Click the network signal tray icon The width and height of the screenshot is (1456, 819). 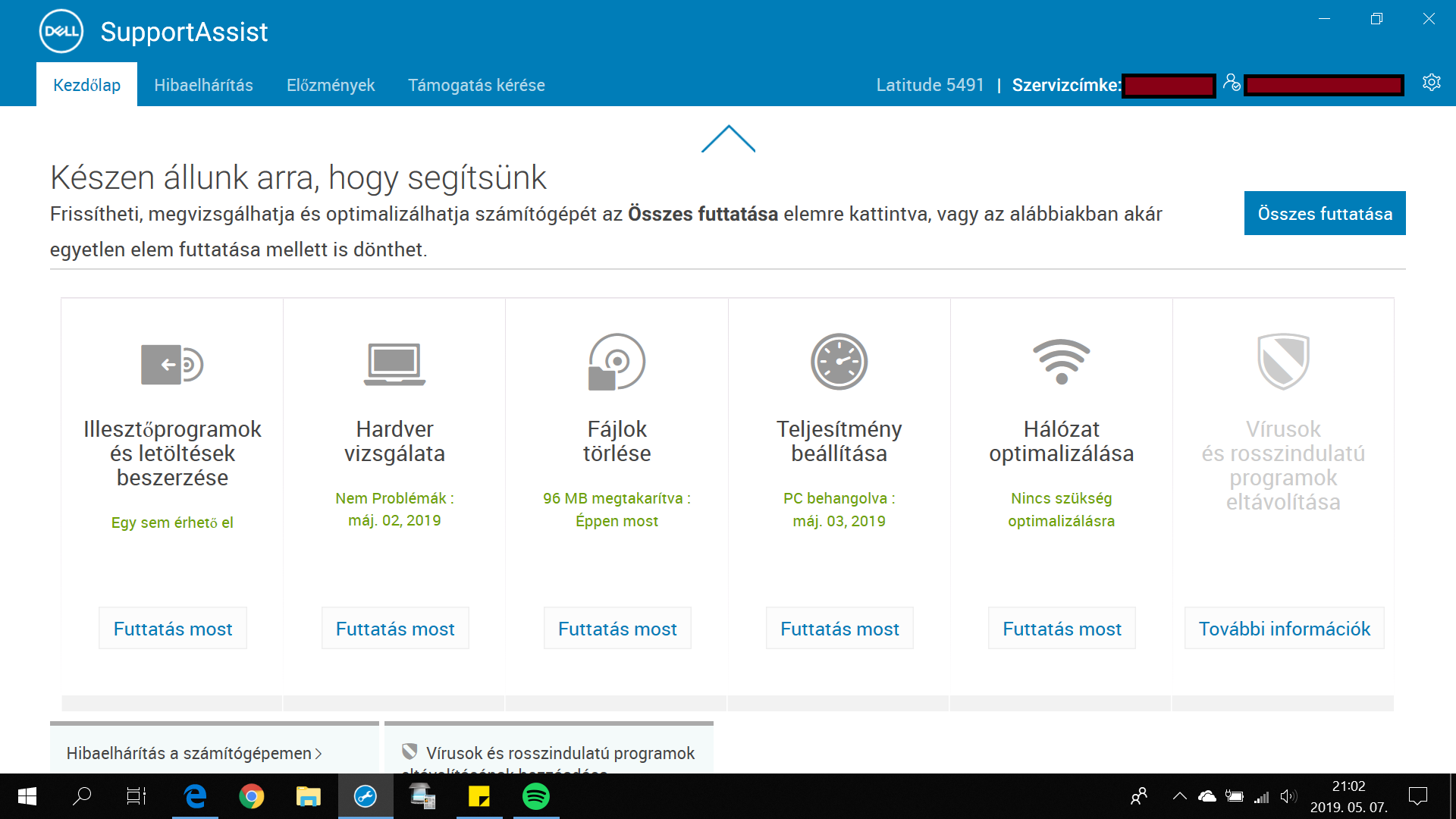1261,796
